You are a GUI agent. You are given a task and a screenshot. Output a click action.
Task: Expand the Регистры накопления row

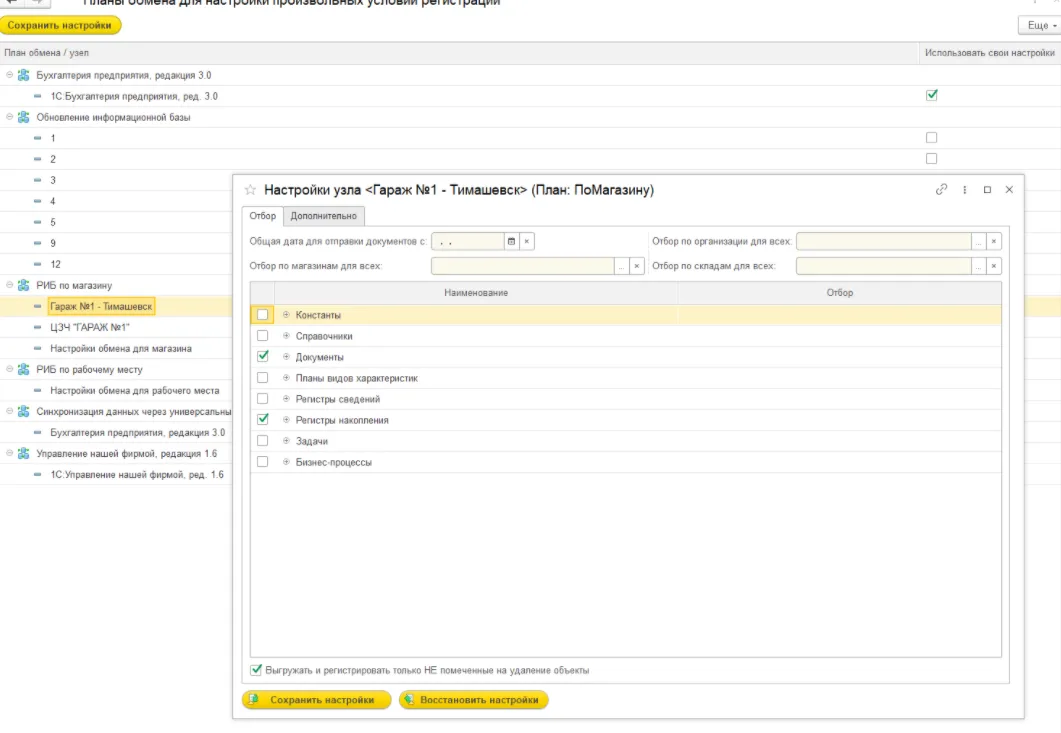click(286, 420)
